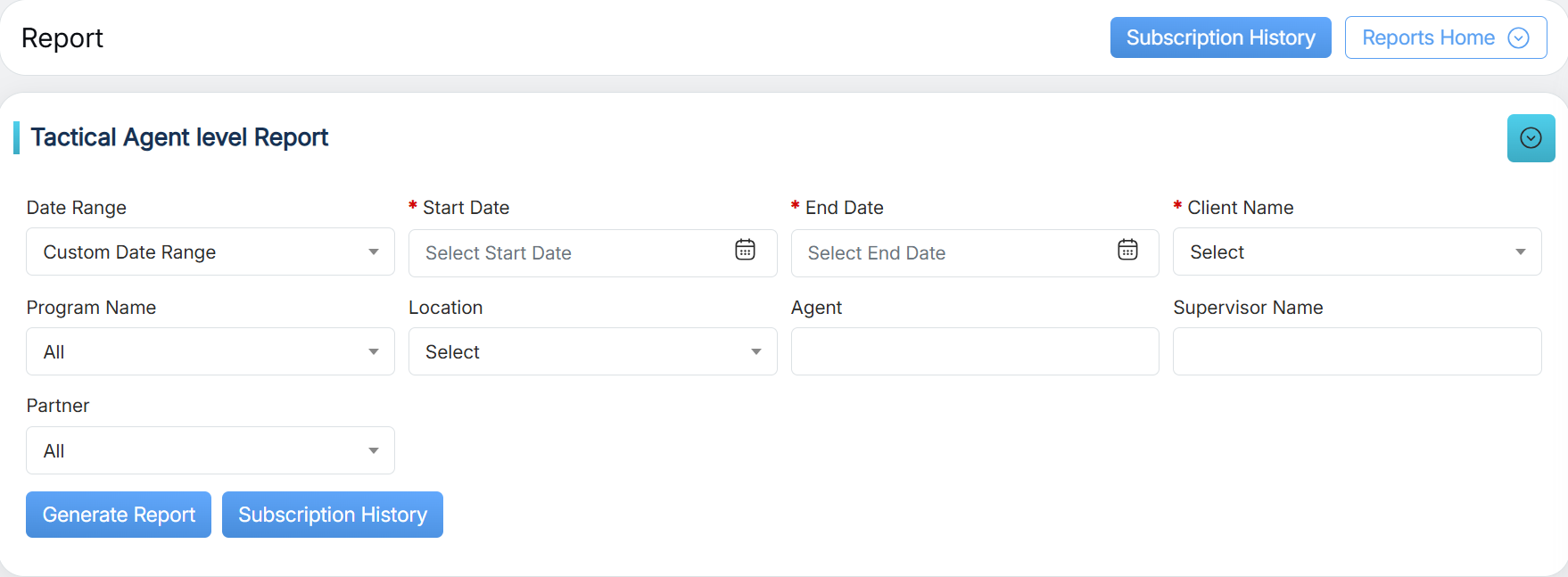The width and height of the screenshot is (1568, 577).
Task: Click the bottom Subscription History button
Action: (x=332, y=515)
